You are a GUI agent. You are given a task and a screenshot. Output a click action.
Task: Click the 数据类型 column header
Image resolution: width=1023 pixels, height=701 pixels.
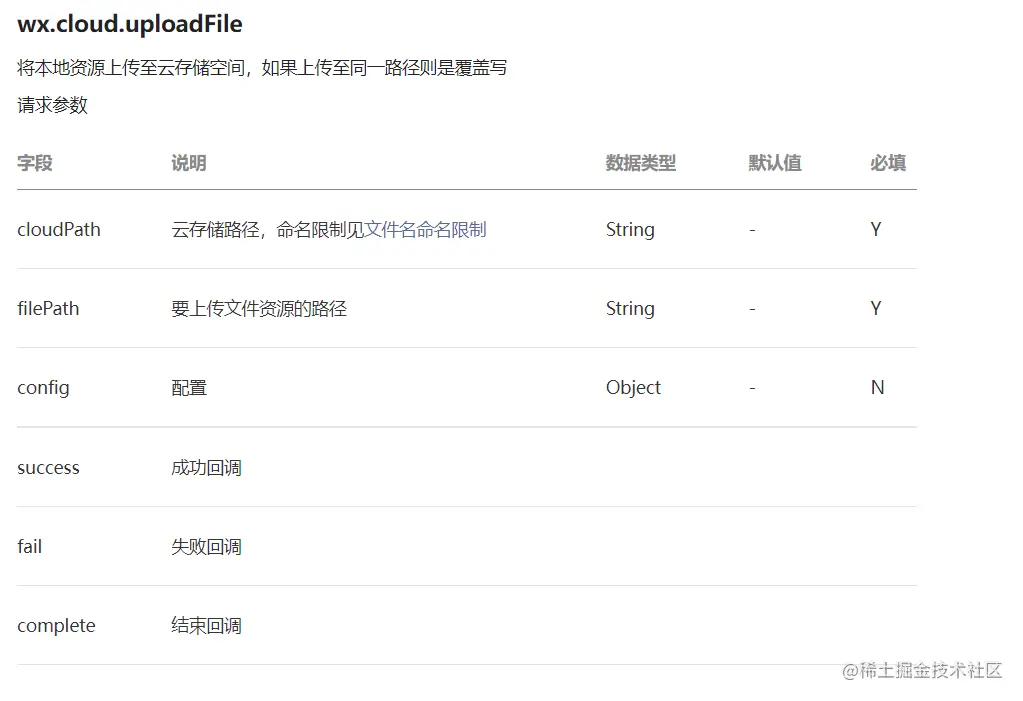click(641, 163)
